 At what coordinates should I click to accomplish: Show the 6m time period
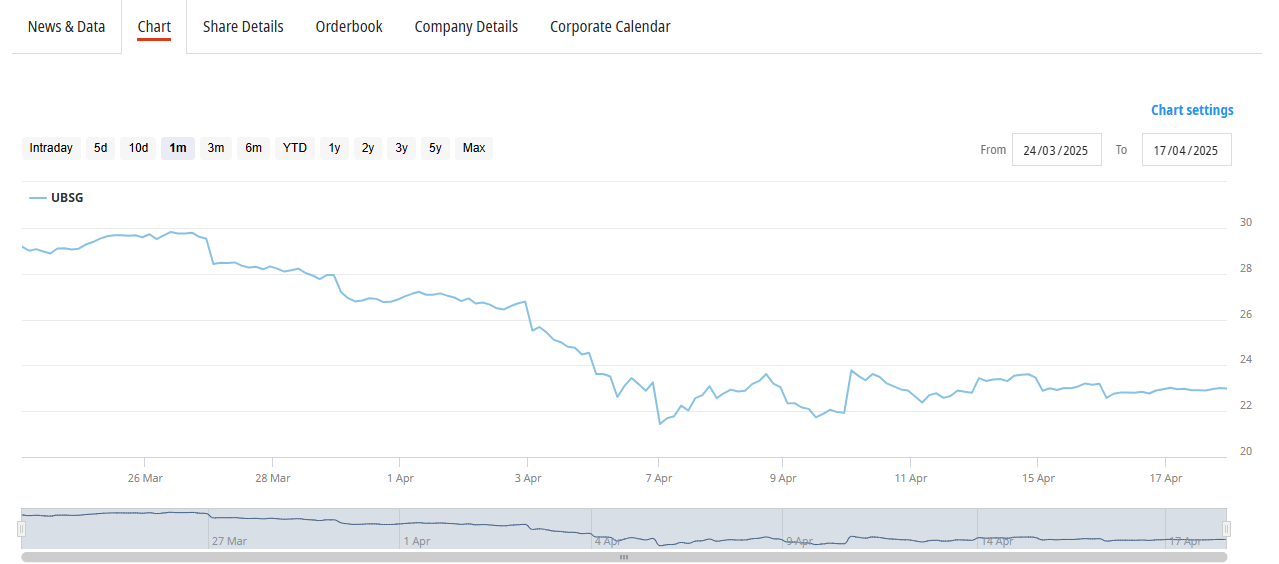point(254,149)
